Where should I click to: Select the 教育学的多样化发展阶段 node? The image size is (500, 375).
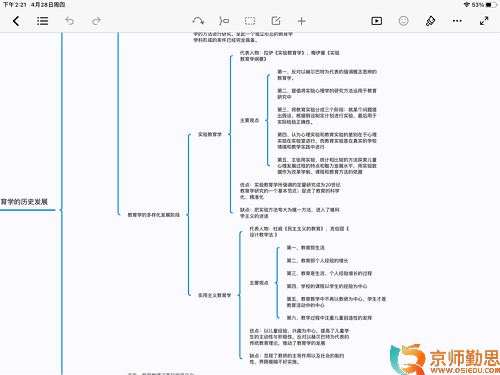[x=154, y=215]
